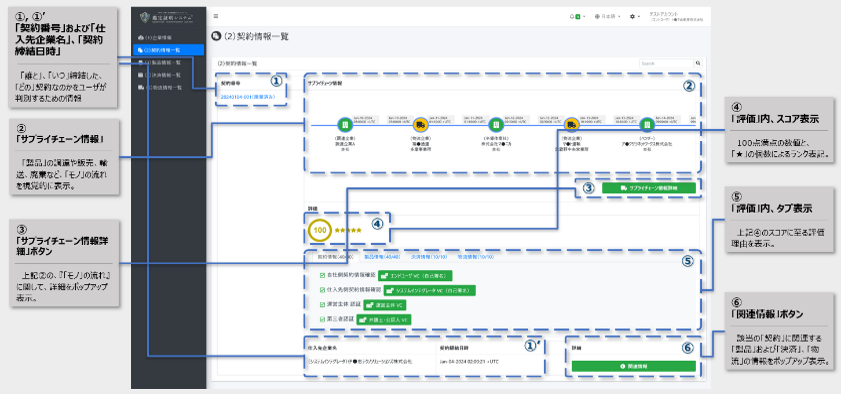Switch to the 契約情報(40/40) tab
Screen dimensions: 841x395
point(335,258)
